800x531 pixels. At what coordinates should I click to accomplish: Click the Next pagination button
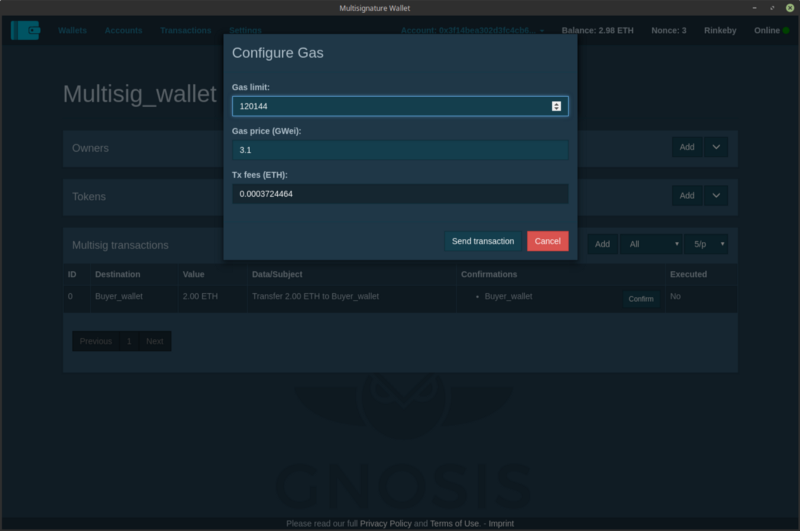point(155,341)
